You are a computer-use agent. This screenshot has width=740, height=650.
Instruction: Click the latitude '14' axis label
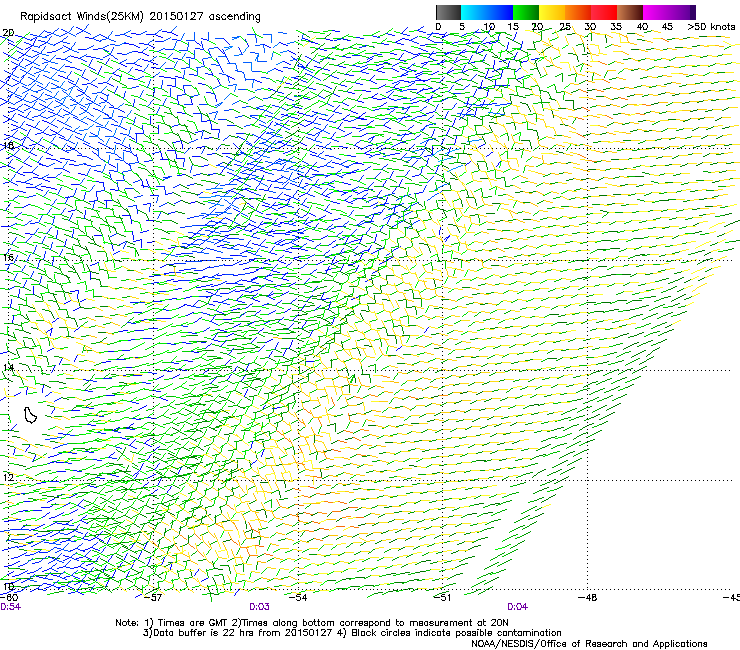pyautogui.click(x=8, y=367)
